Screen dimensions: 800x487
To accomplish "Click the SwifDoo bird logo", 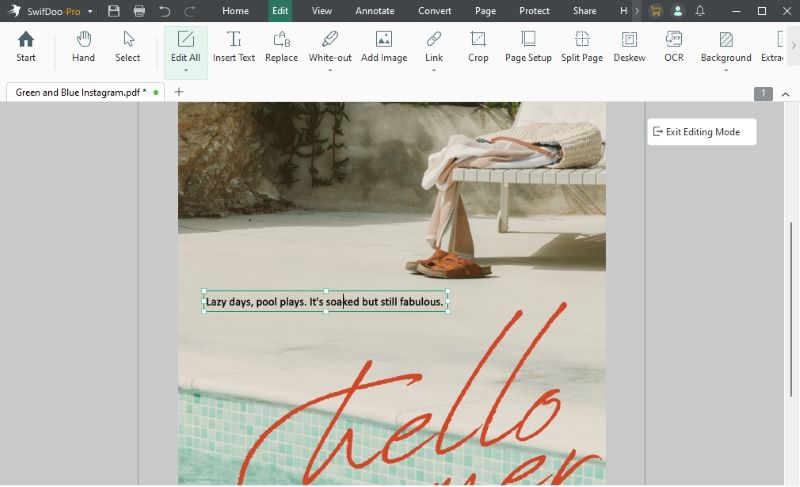I will coord(14,11).
